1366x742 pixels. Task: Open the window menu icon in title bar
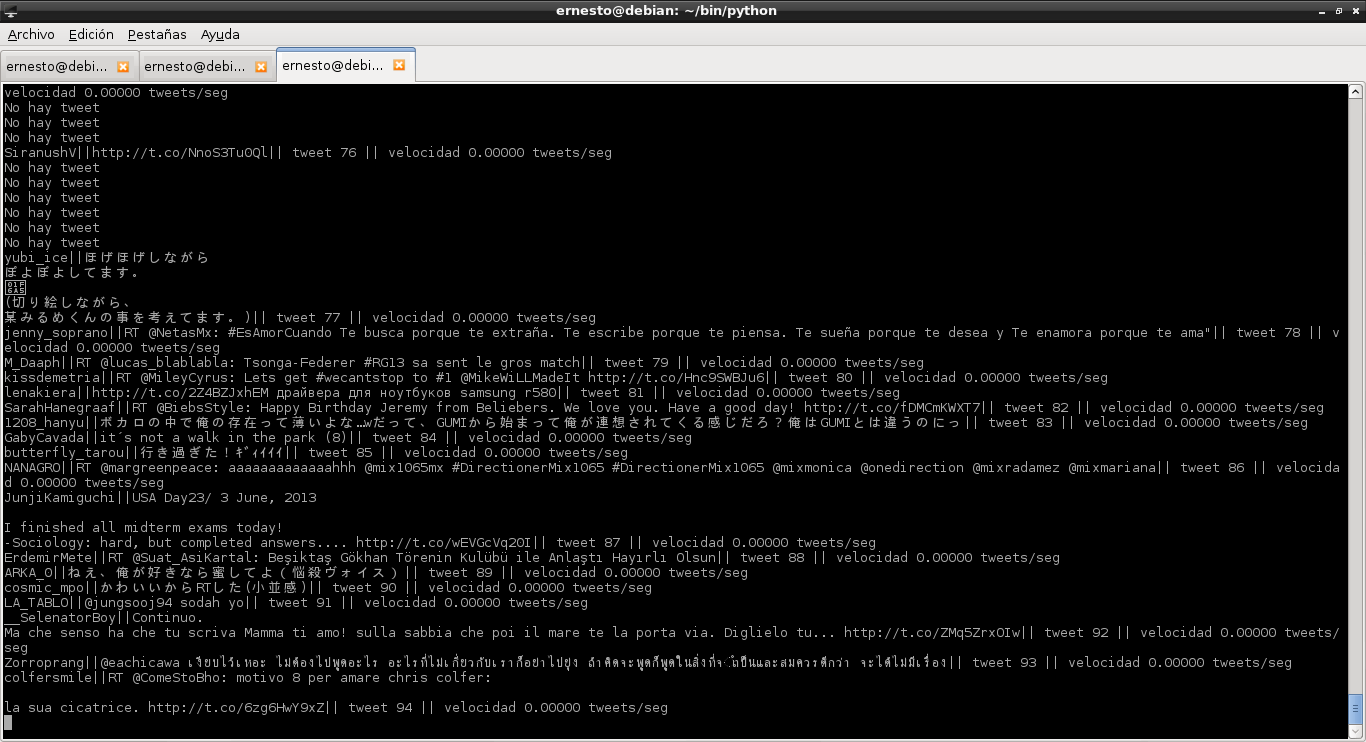click(9, 10)
